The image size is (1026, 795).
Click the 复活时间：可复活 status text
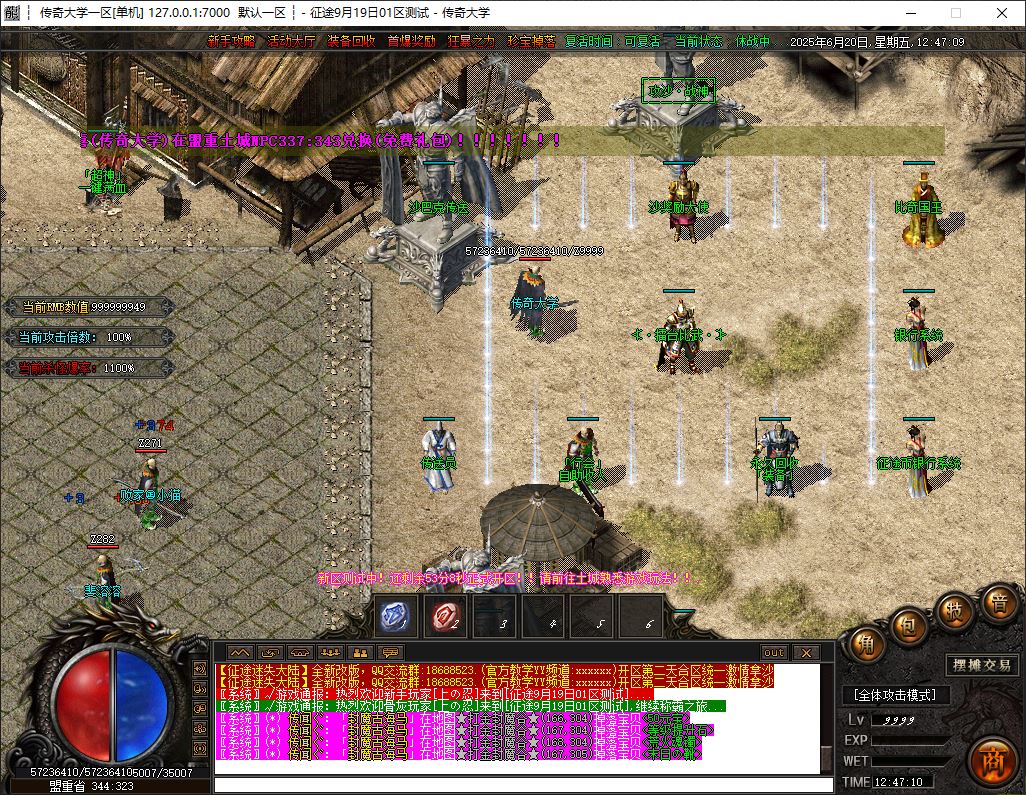click(612, 41)
